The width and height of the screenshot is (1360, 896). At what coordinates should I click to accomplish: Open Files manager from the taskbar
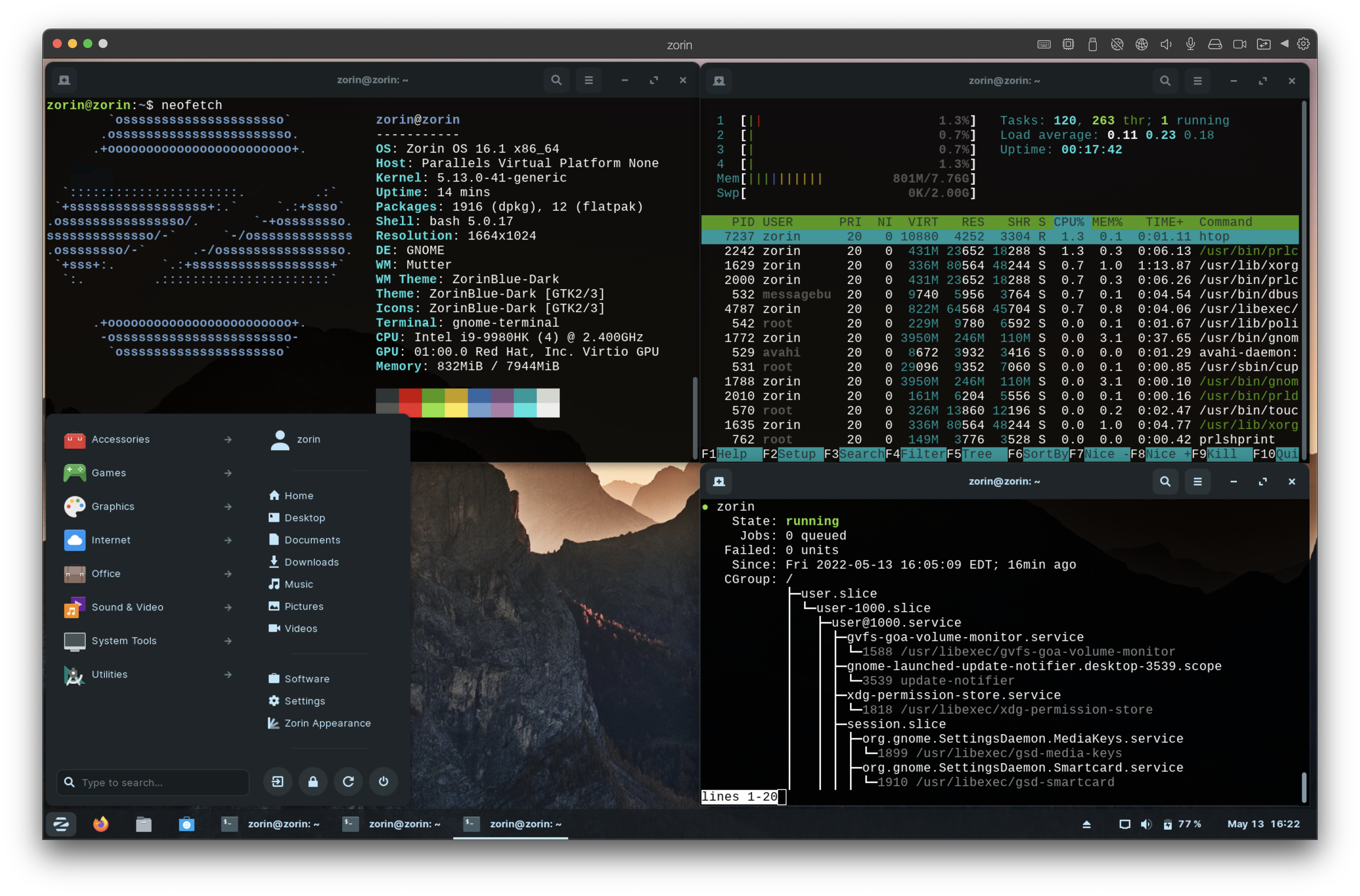point(143,823)
